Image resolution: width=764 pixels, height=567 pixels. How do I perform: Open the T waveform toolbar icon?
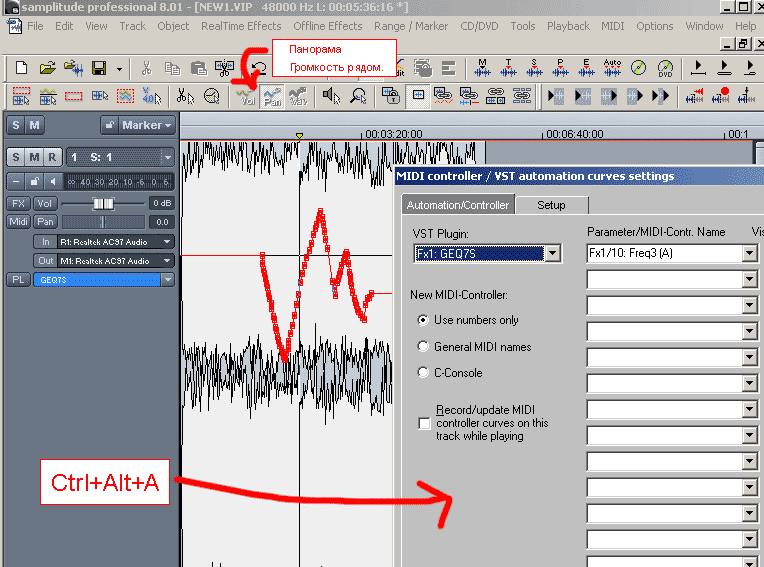[508, 68]
